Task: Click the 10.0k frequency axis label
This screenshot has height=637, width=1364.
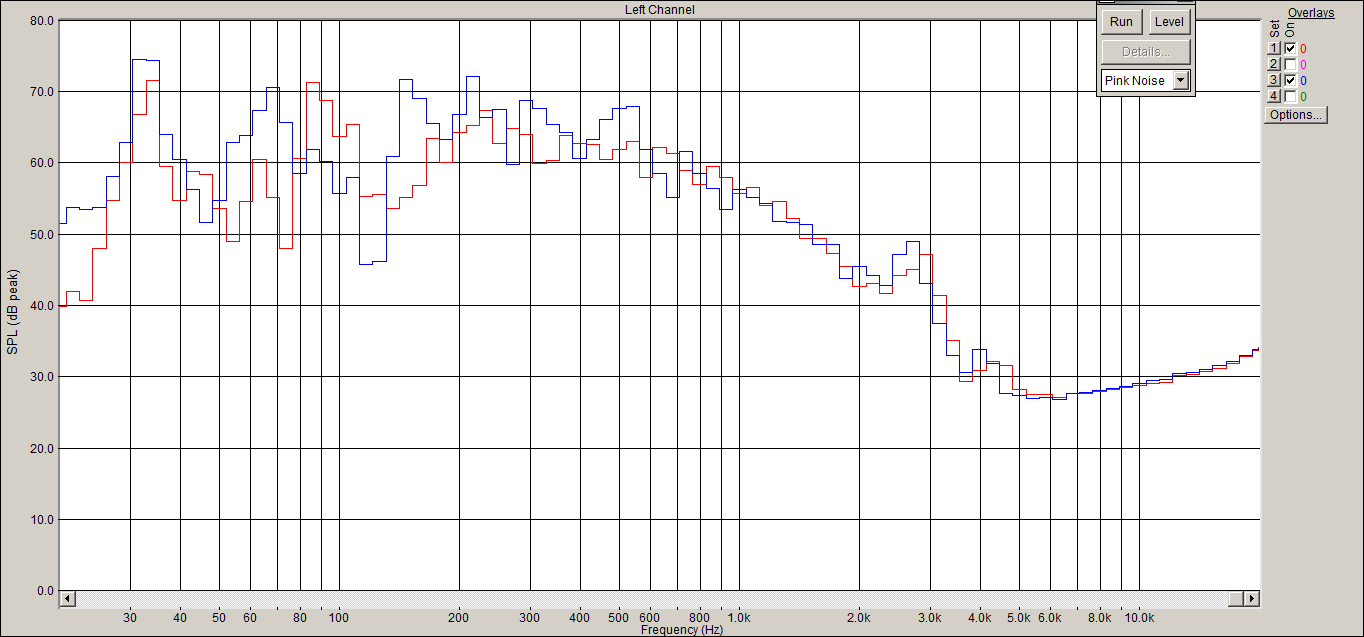Action: [x=1141, y=617]
